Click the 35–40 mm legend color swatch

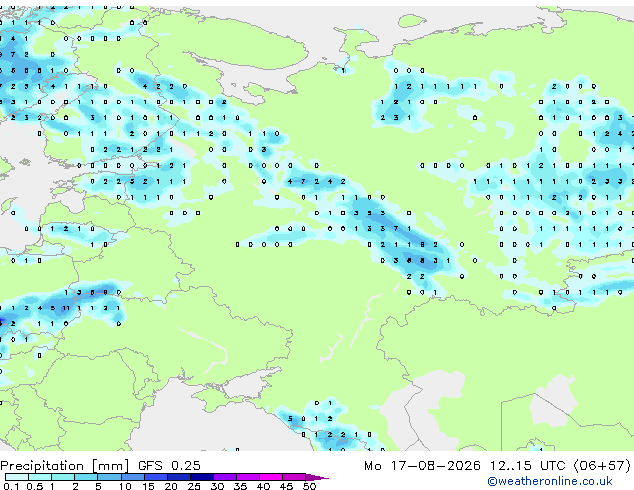(248, 477)
